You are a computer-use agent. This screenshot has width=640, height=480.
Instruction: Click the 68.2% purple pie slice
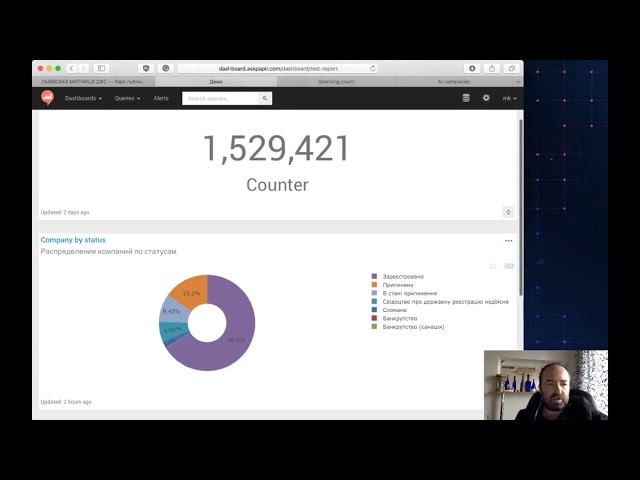236,338
